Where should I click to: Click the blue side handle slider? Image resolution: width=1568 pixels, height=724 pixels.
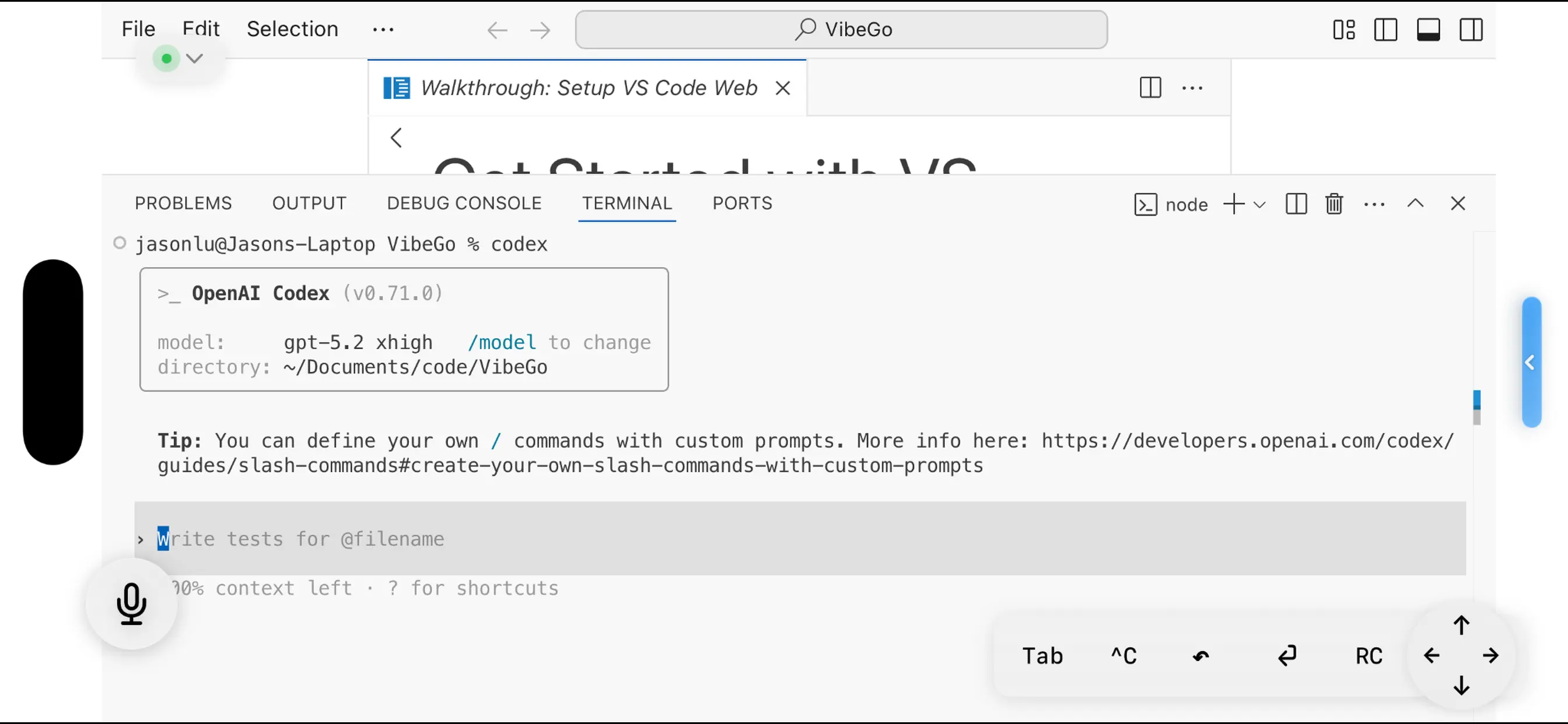point(1531,362)
